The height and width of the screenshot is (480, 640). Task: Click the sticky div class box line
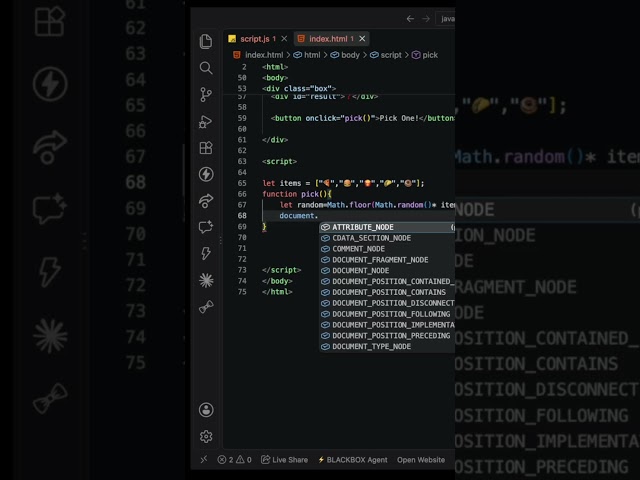pyautogui.click(x=299, y=88)
